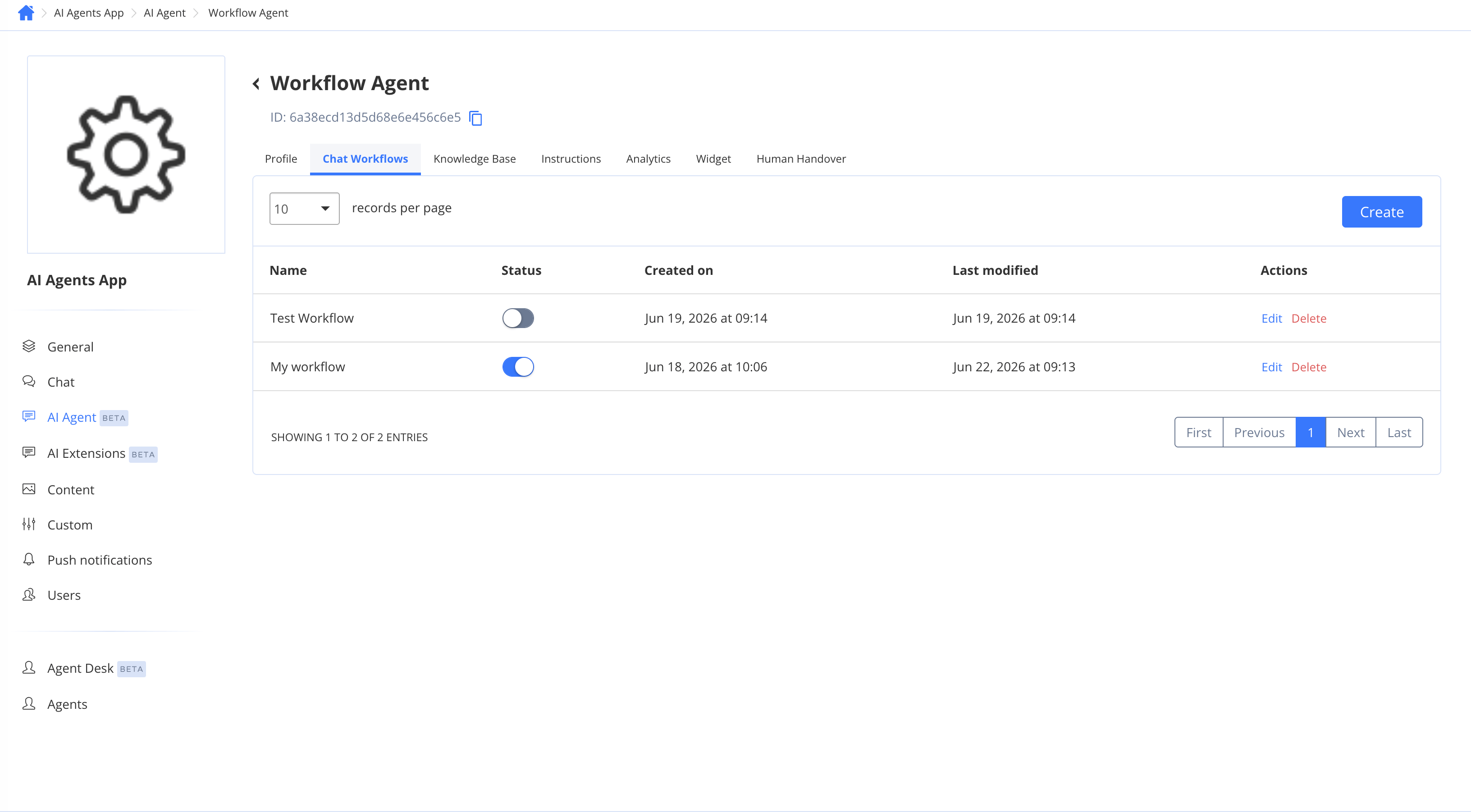Open Custom in the sidebar menu
The height and width of the screenshot is (812, 1471).
click(x=70, y=525)
